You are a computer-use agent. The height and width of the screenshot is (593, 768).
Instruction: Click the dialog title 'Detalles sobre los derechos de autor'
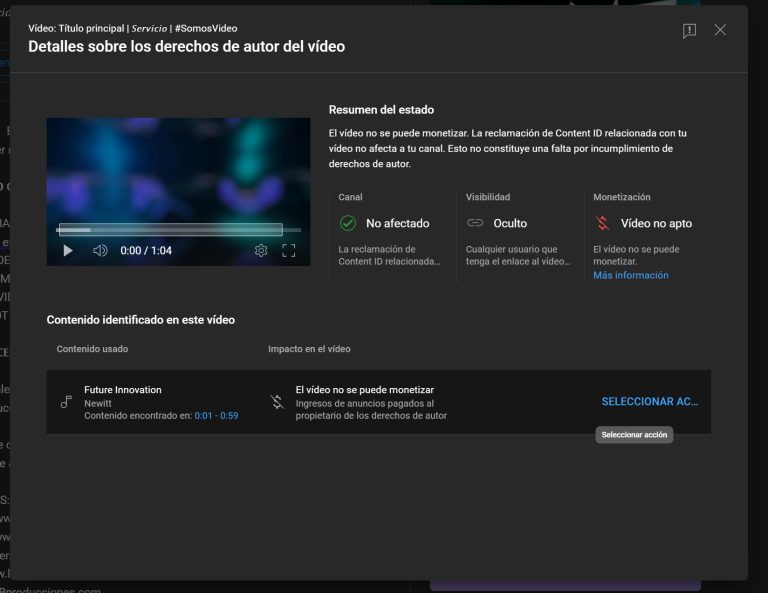pyautogui.click(x=187, y=47)
